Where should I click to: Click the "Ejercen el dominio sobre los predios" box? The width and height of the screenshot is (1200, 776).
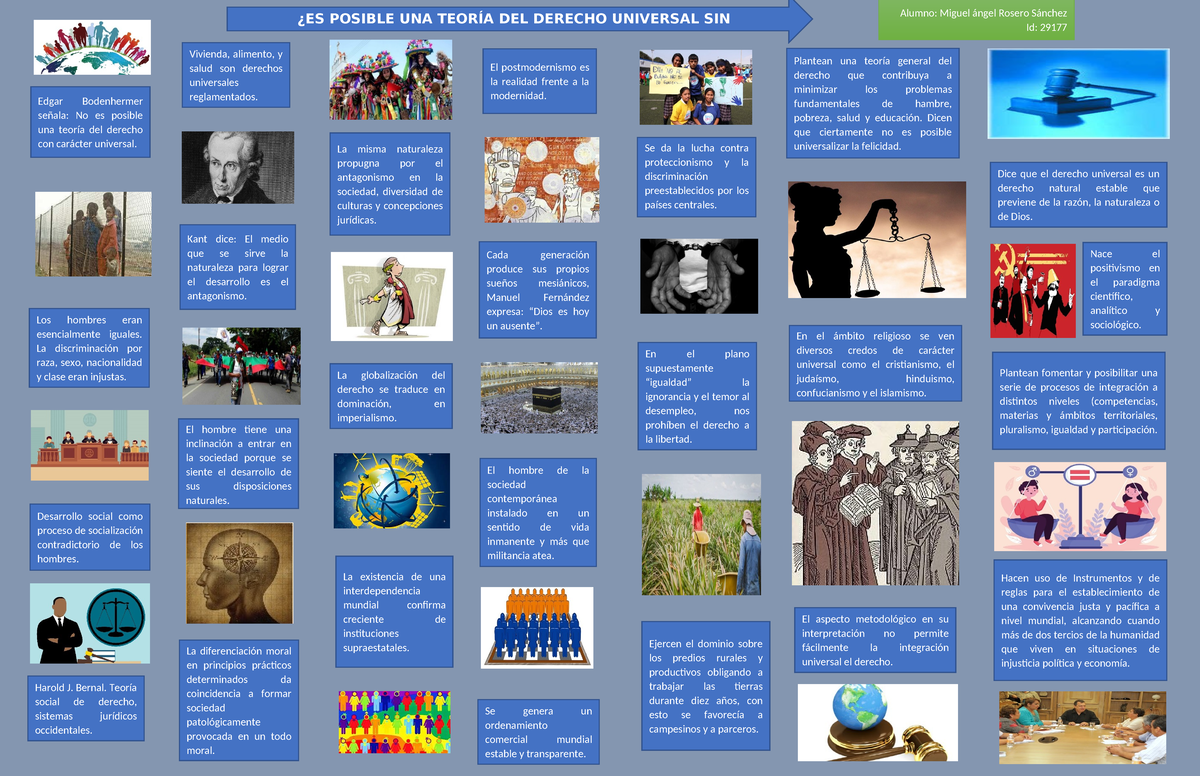pyautogui.click(x=706, y=687)
